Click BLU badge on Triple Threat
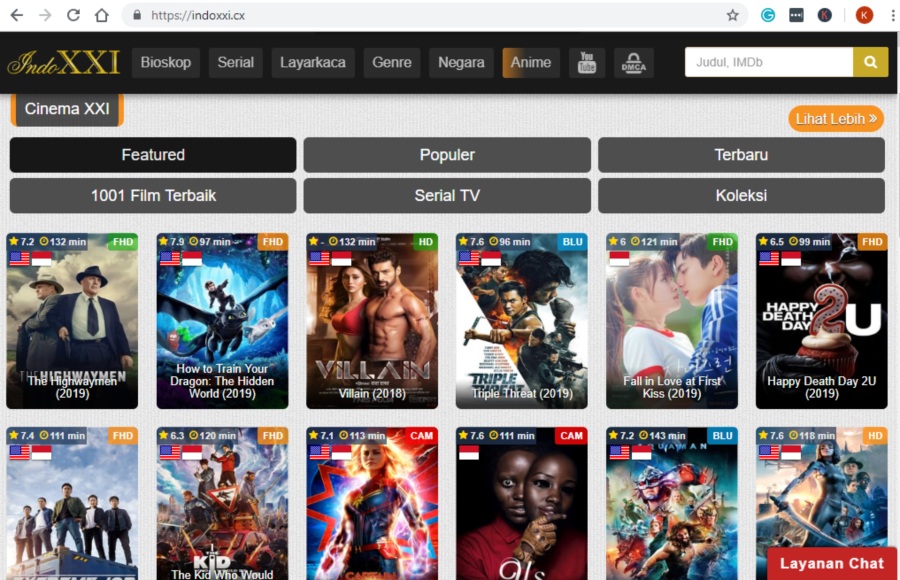 point(572,242)
